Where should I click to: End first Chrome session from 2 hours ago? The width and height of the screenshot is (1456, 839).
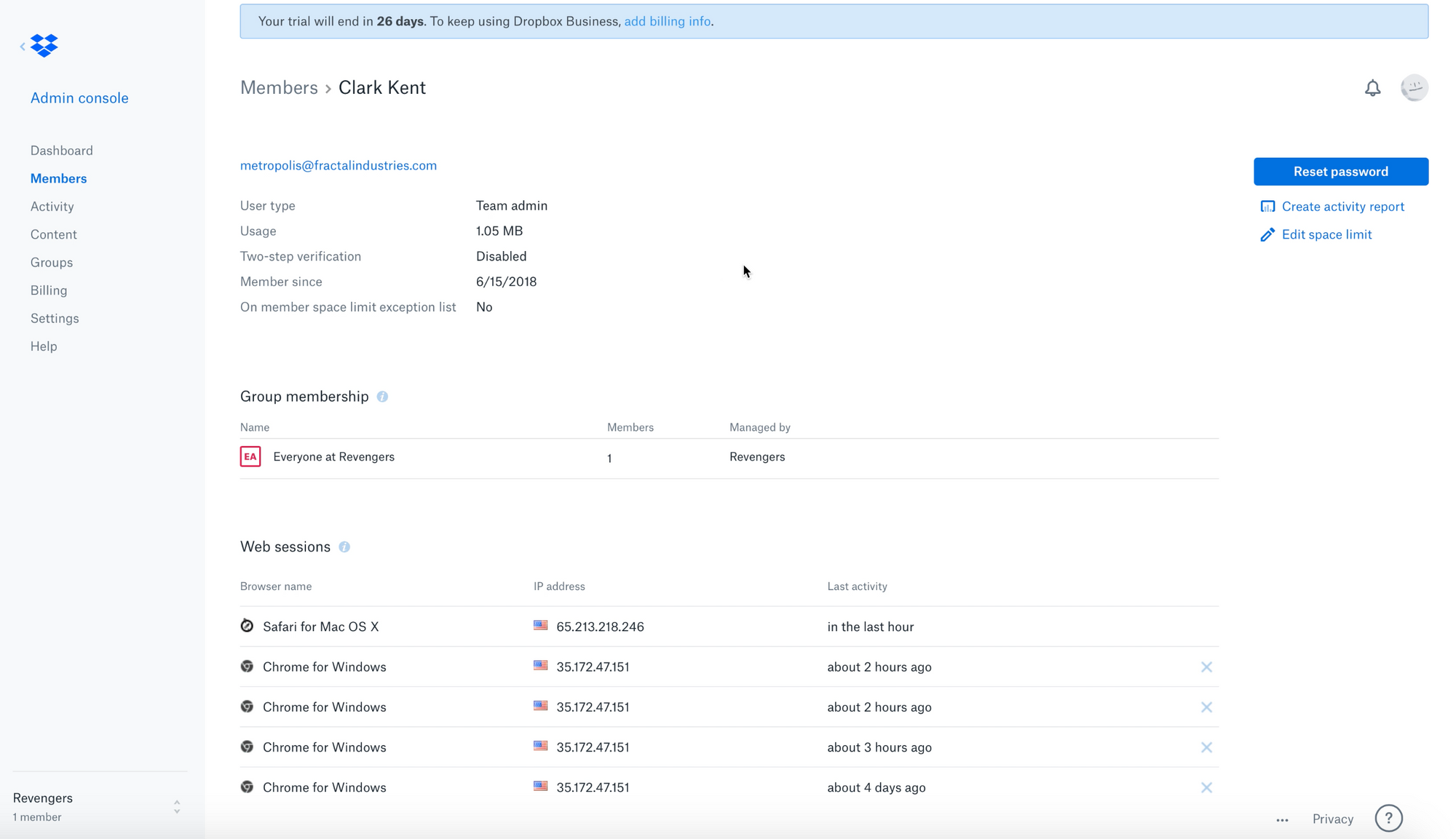(1206, 667)
